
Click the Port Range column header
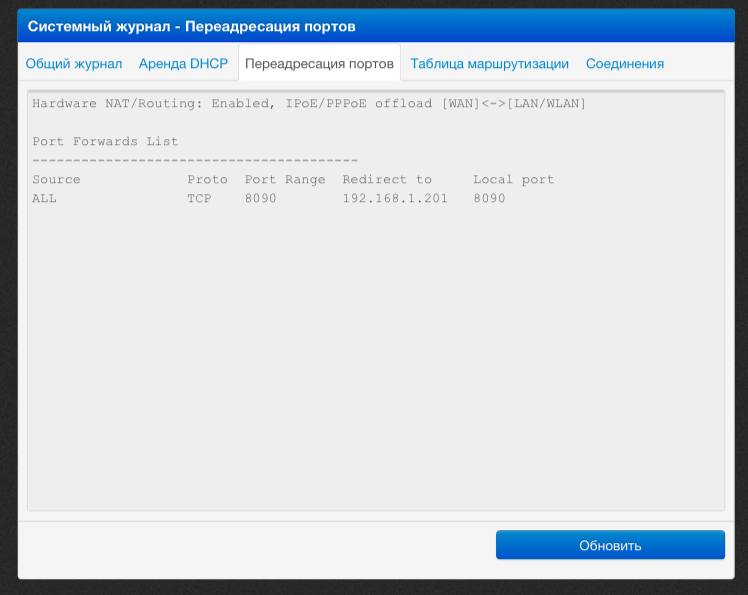[x=285, y=180]
